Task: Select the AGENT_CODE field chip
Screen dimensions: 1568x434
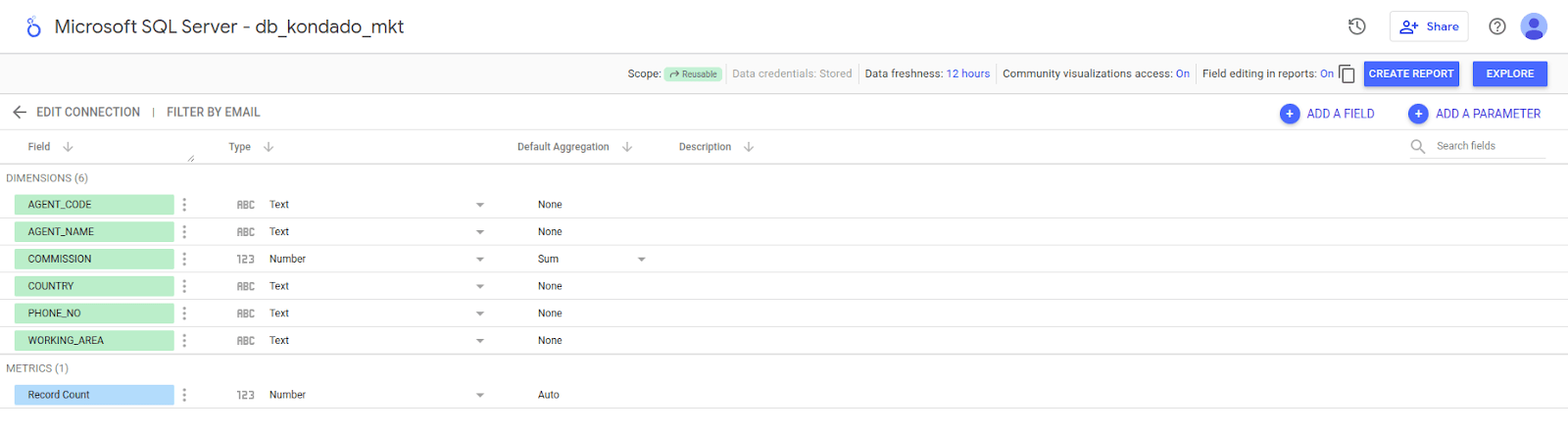Action: [94, 205]
